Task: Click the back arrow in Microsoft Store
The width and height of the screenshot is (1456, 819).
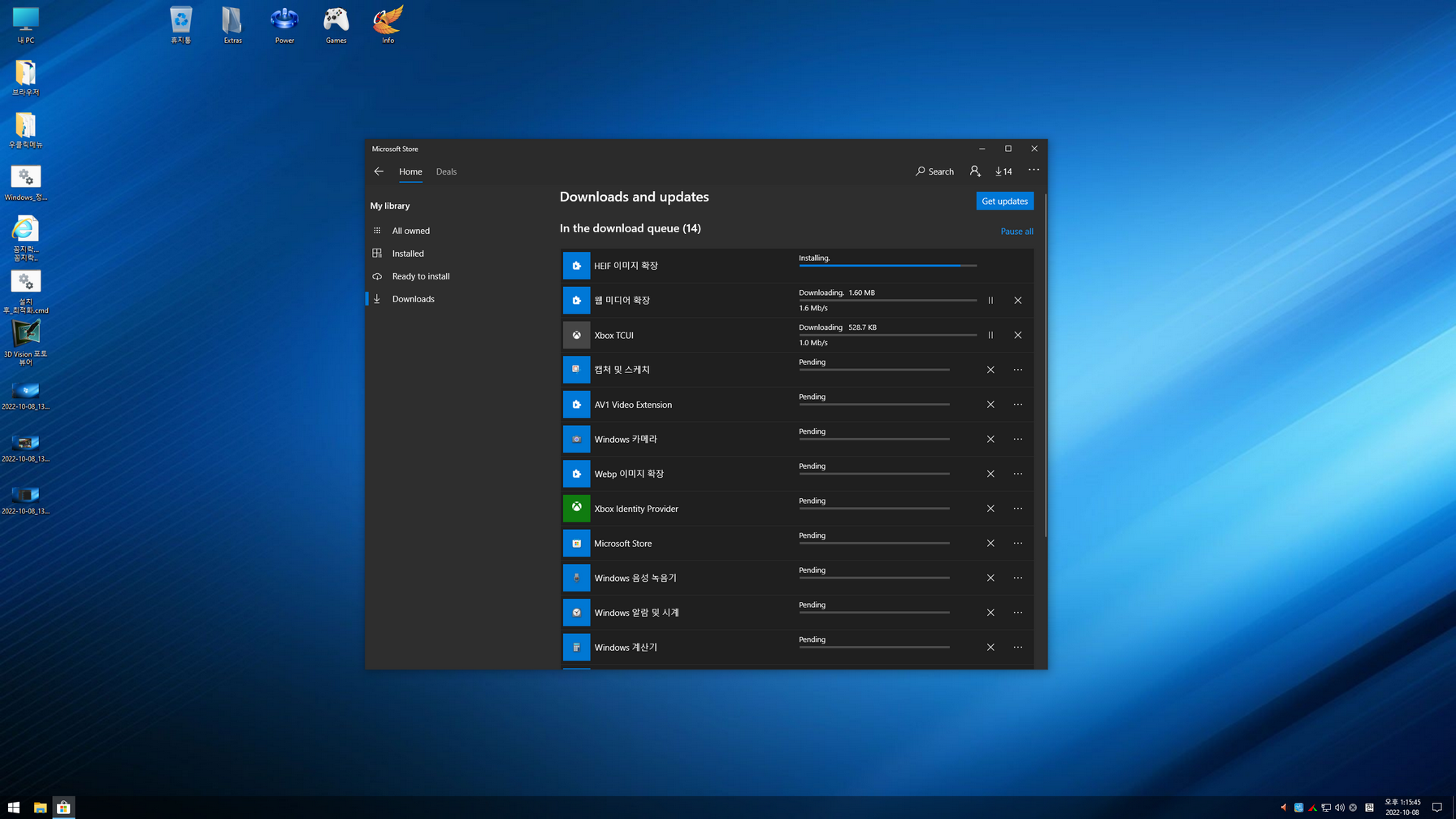Action: pyautogui.click(x=379, y=171)
